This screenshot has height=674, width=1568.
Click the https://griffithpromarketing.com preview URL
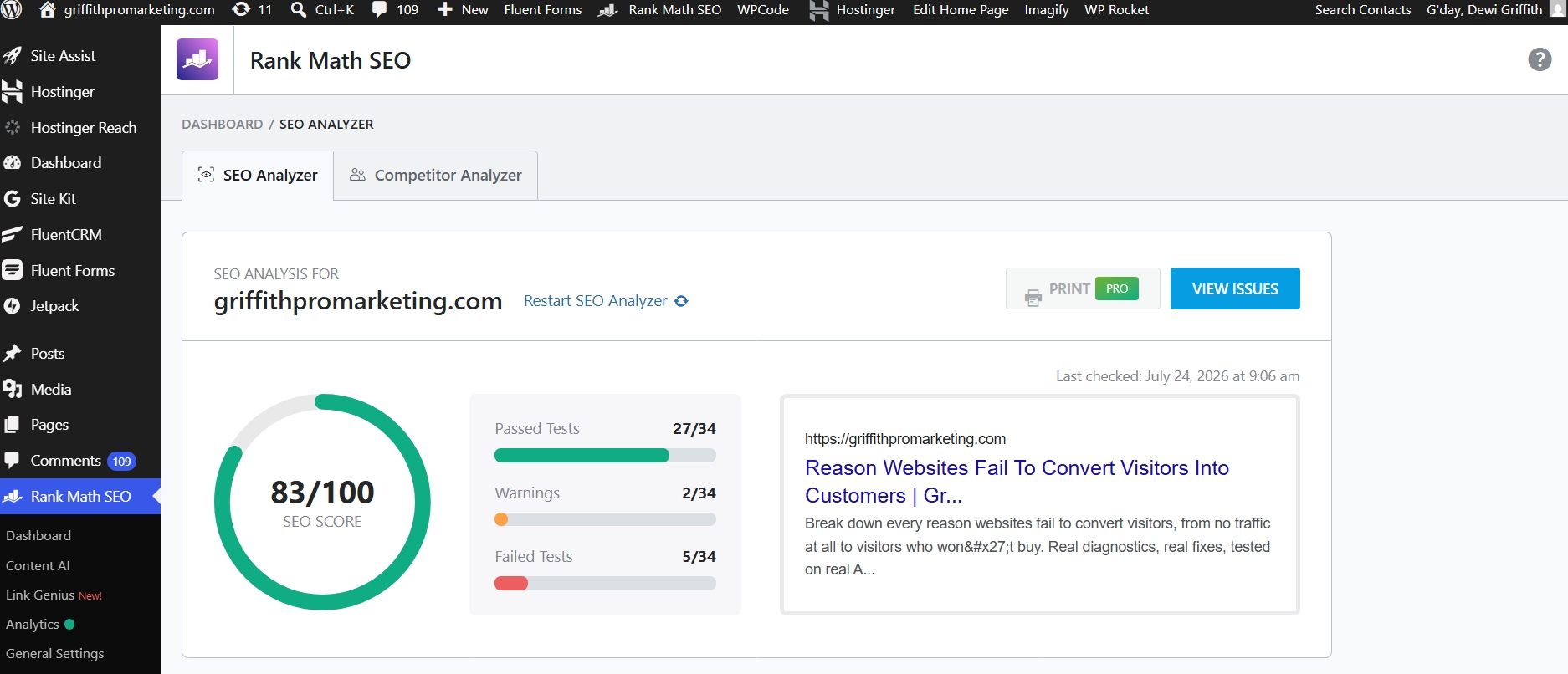[905, 439]
